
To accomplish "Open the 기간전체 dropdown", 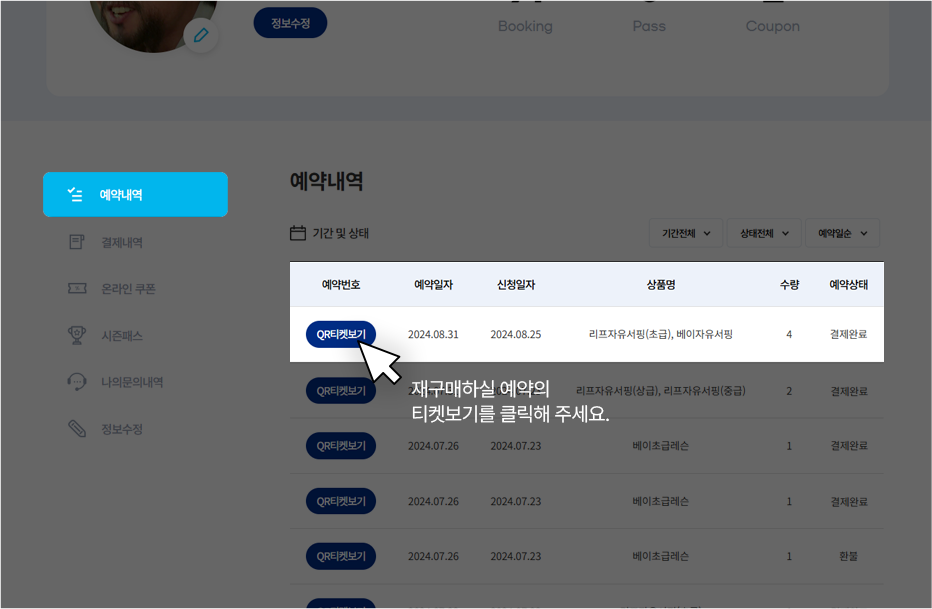I will pos(686,232).
